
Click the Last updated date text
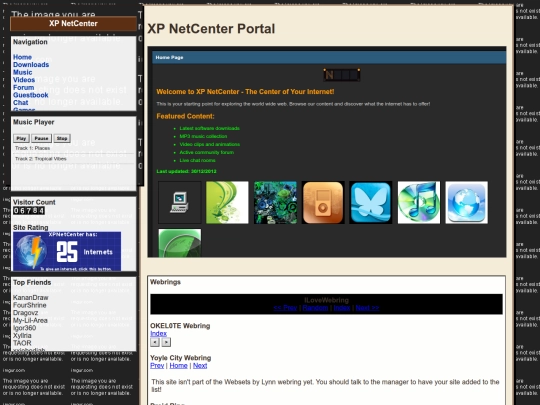pyautogui.click(x=186, y=171)
